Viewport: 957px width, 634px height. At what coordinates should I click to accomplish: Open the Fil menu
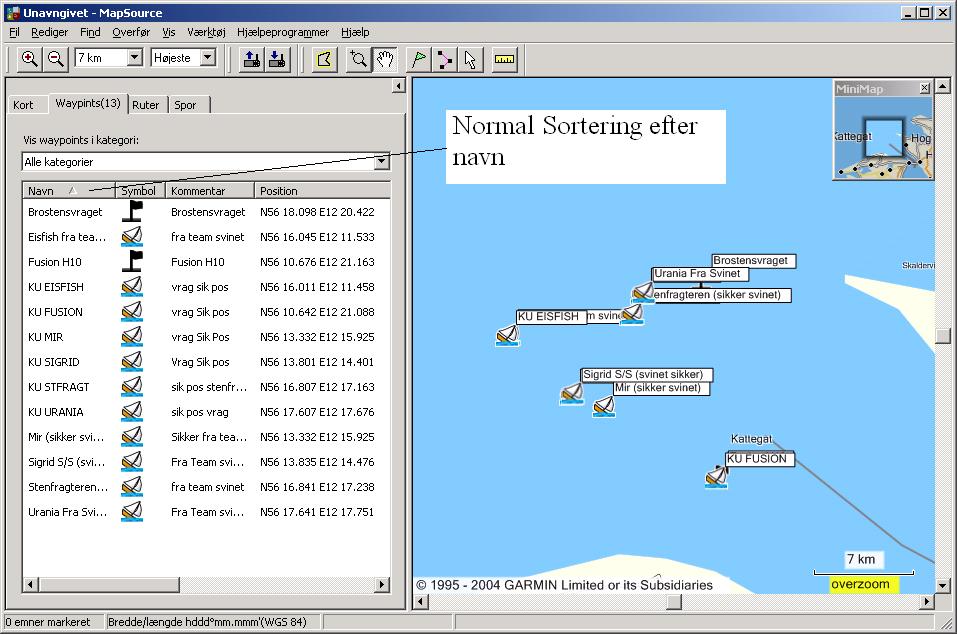pyautogui.click(x=14, y=32)
